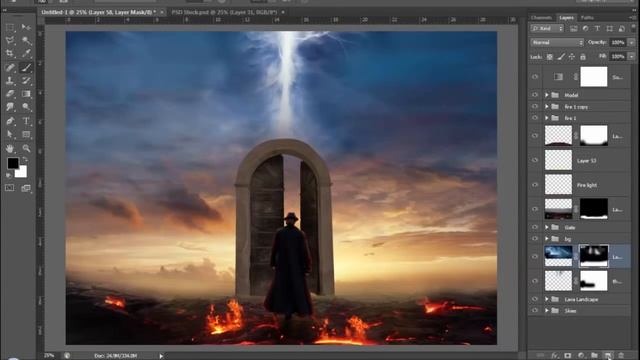Screen dimensions: 640x360
Task: Select the Untitled-1 document tab
Action: point(99,12)
